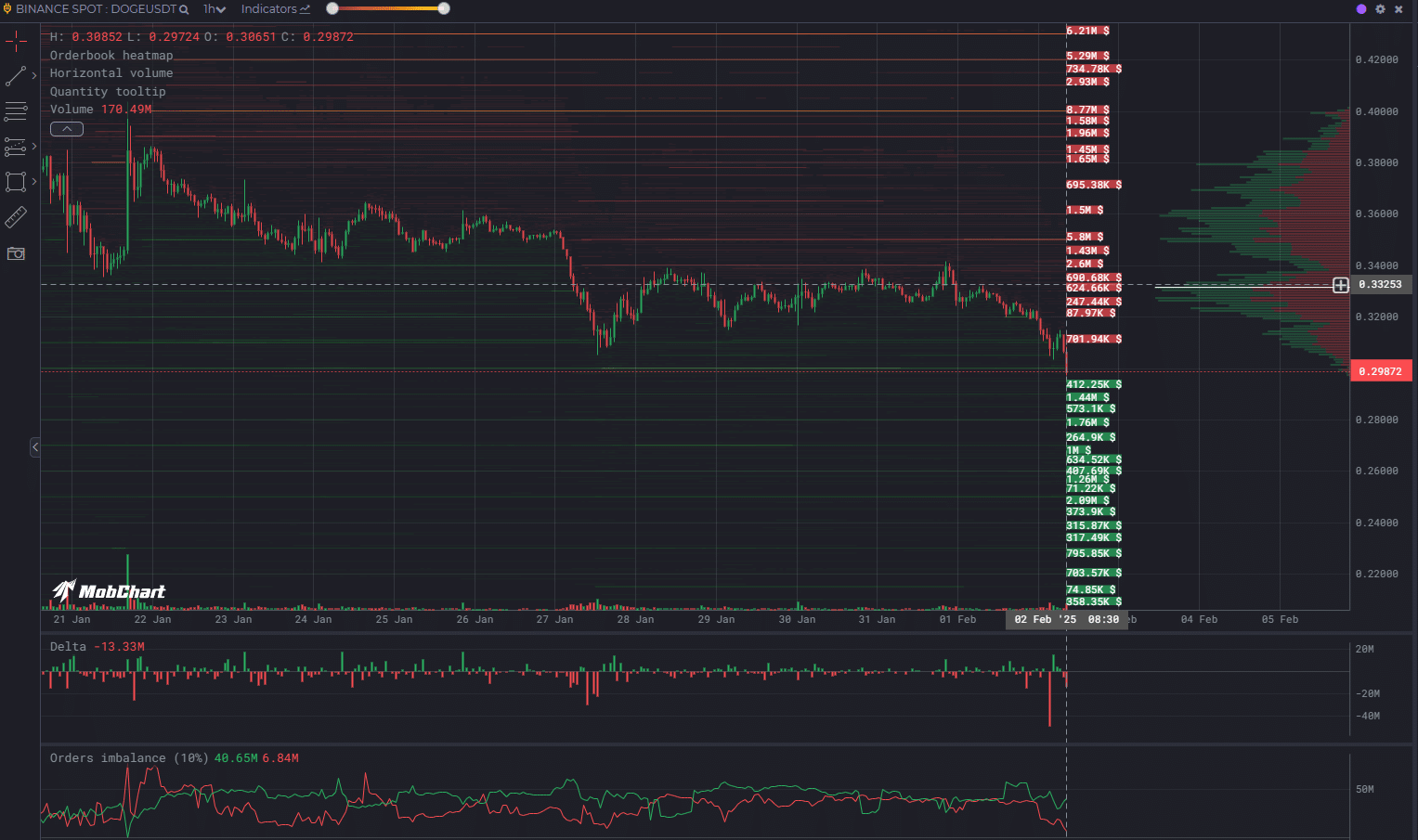
Task: Click the plus button at price 0.33253
Action: (1340, 285)
